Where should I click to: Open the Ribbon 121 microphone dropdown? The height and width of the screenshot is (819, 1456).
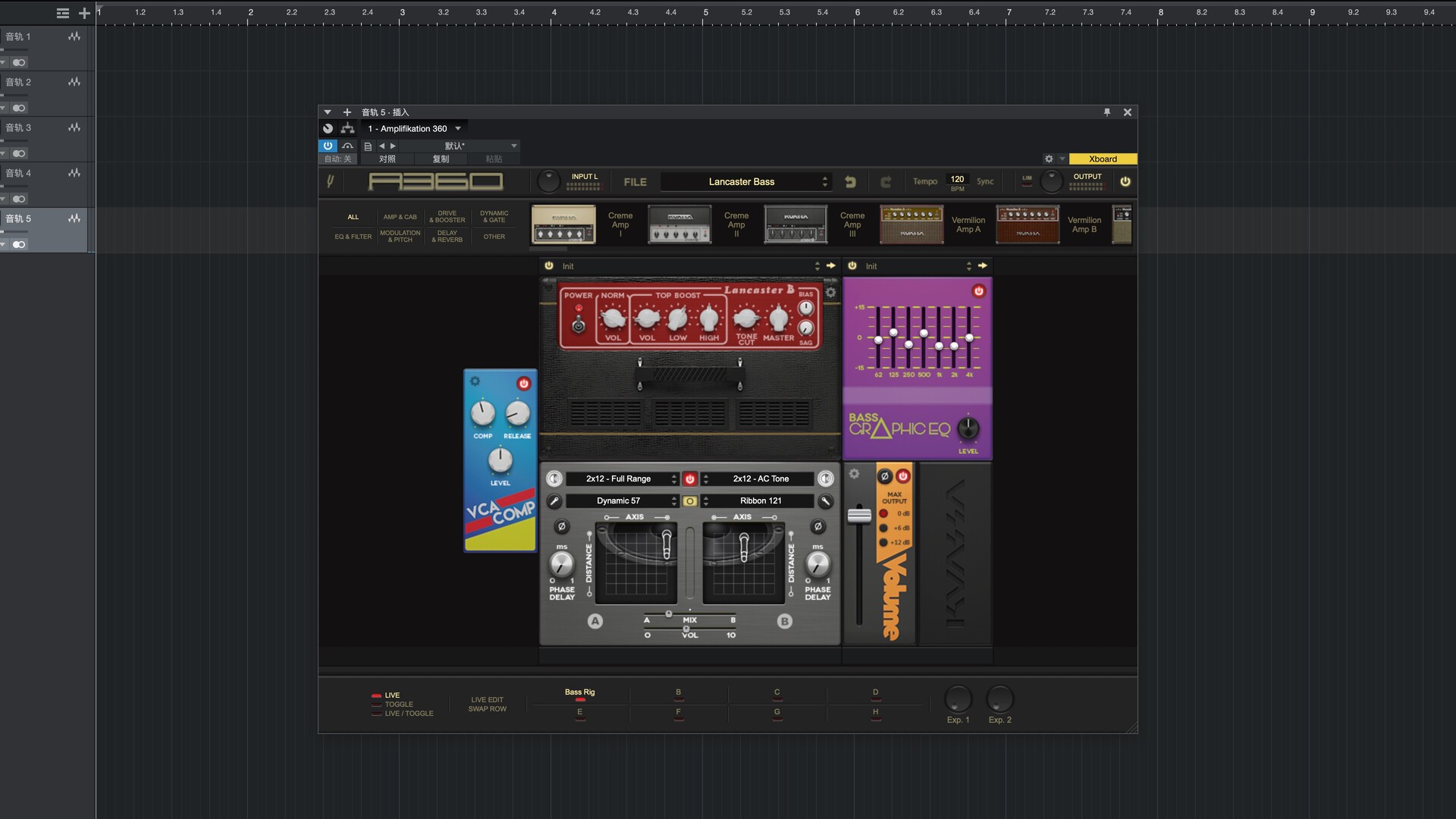coord(758,501)
